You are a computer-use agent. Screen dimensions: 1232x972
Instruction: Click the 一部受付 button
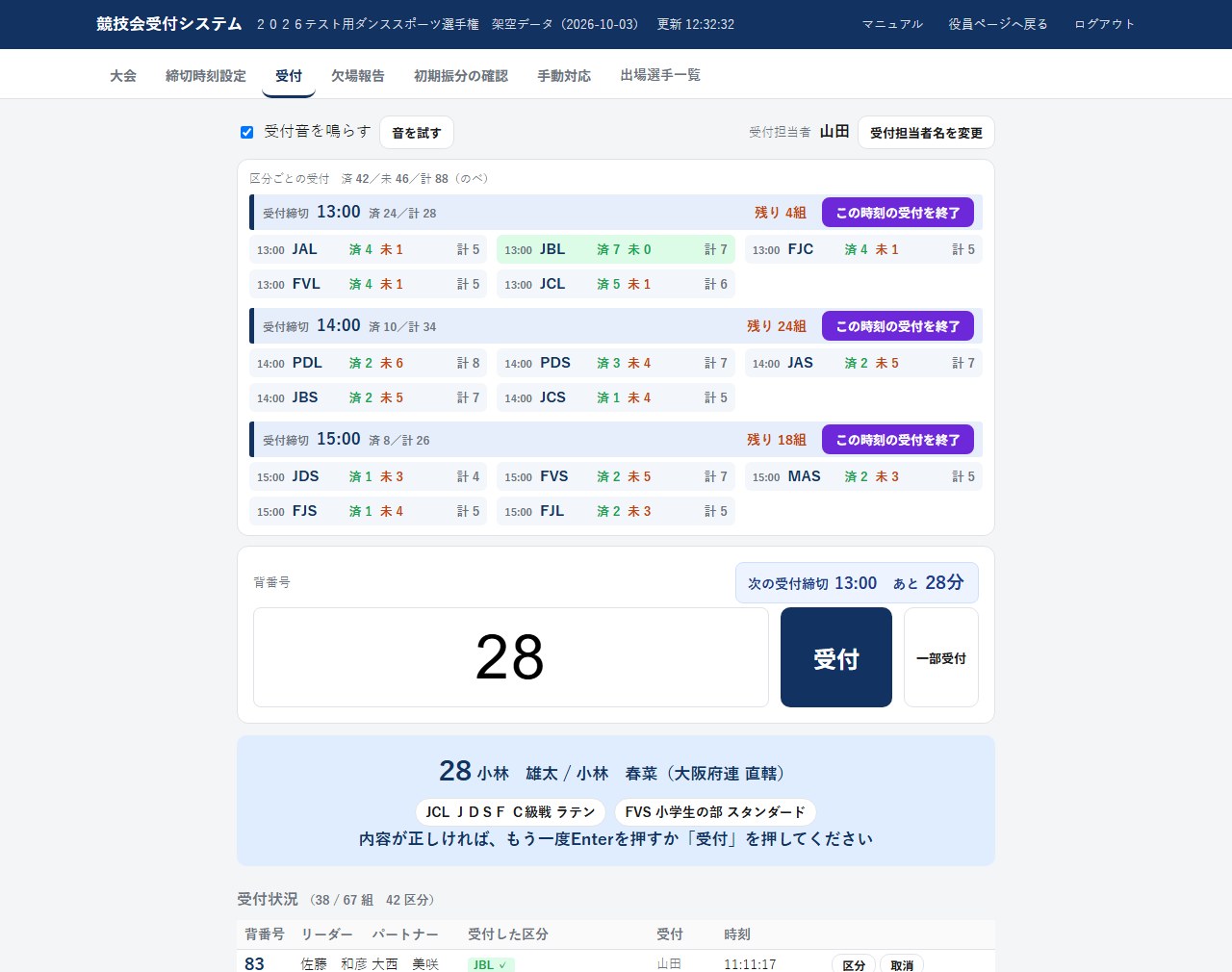click(x=941, y=657)
